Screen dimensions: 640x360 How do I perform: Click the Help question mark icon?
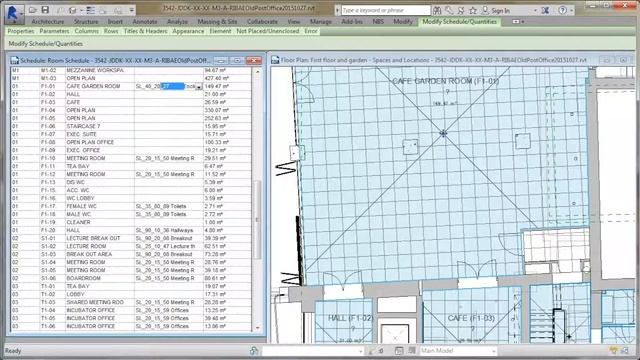coord(562,10)
